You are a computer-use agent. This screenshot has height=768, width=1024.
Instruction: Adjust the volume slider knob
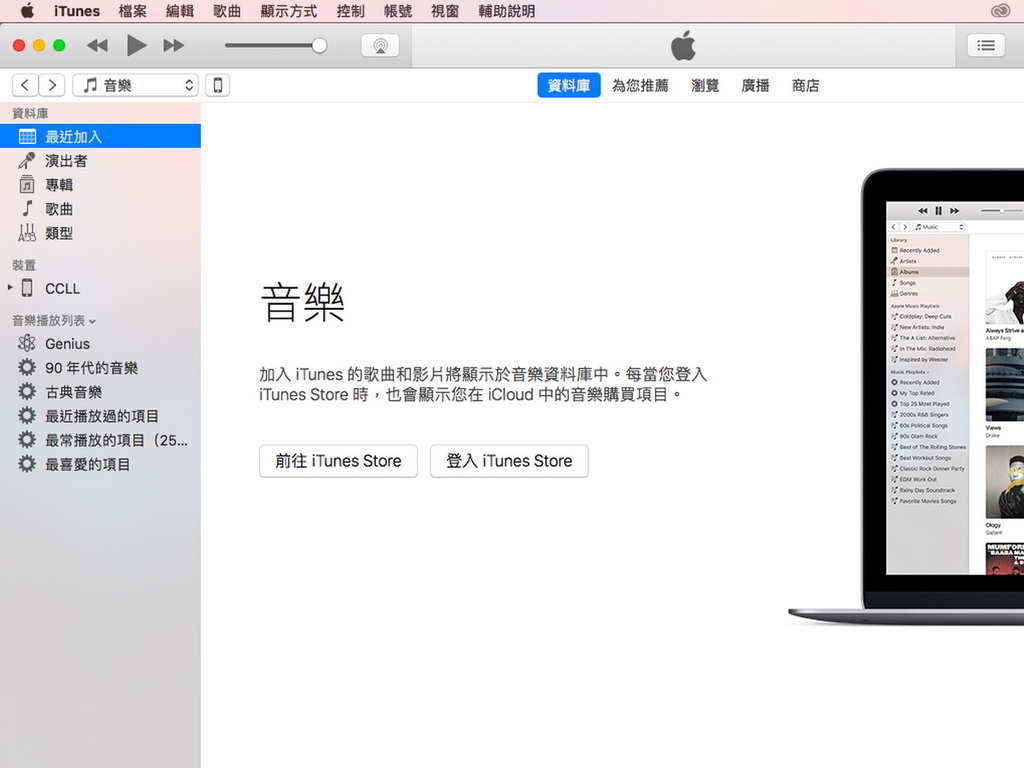[319, 45]
